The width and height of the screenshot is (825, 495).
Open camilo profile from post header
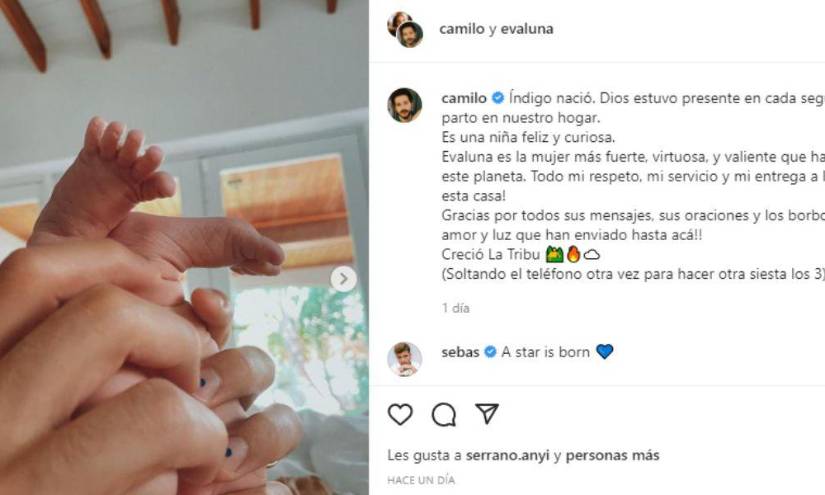point(461,29)
